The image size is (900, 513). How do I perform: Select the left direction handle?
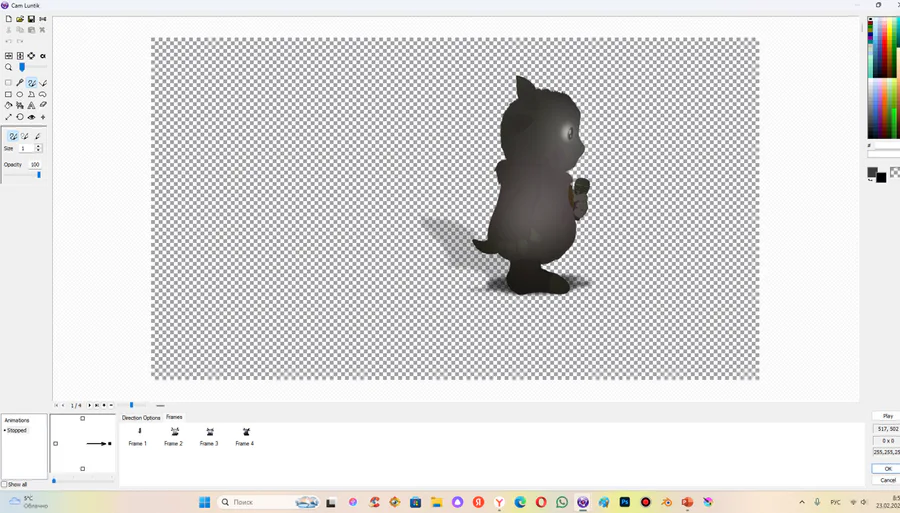coord(56,444)
